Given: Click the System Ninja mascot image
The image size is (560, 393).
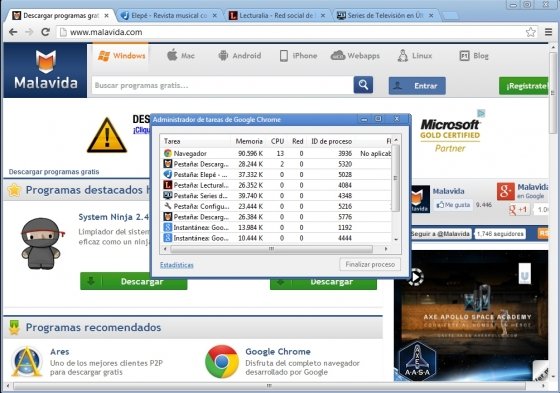Looking at the screenshot, I should click(x=42, y=243).
